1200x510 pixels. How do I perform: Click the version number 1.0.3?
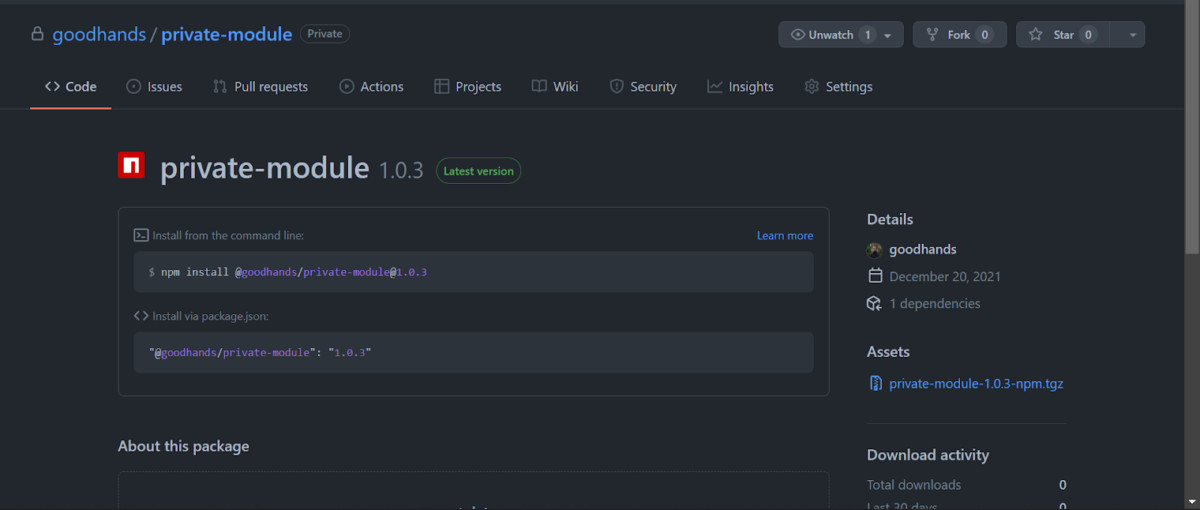401,171
